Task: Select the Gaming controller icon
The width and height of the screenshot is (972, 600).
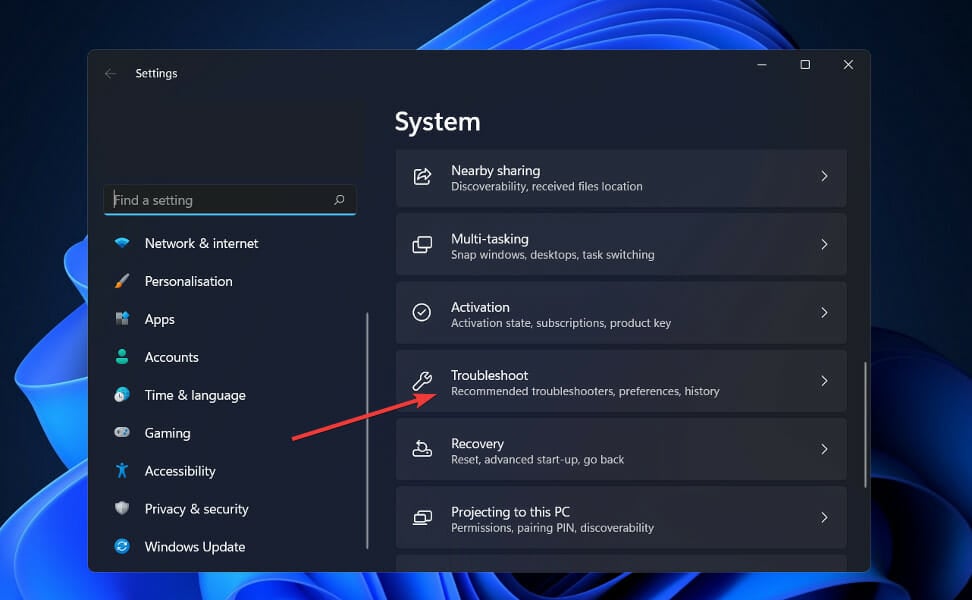Action: pos(122,433)
